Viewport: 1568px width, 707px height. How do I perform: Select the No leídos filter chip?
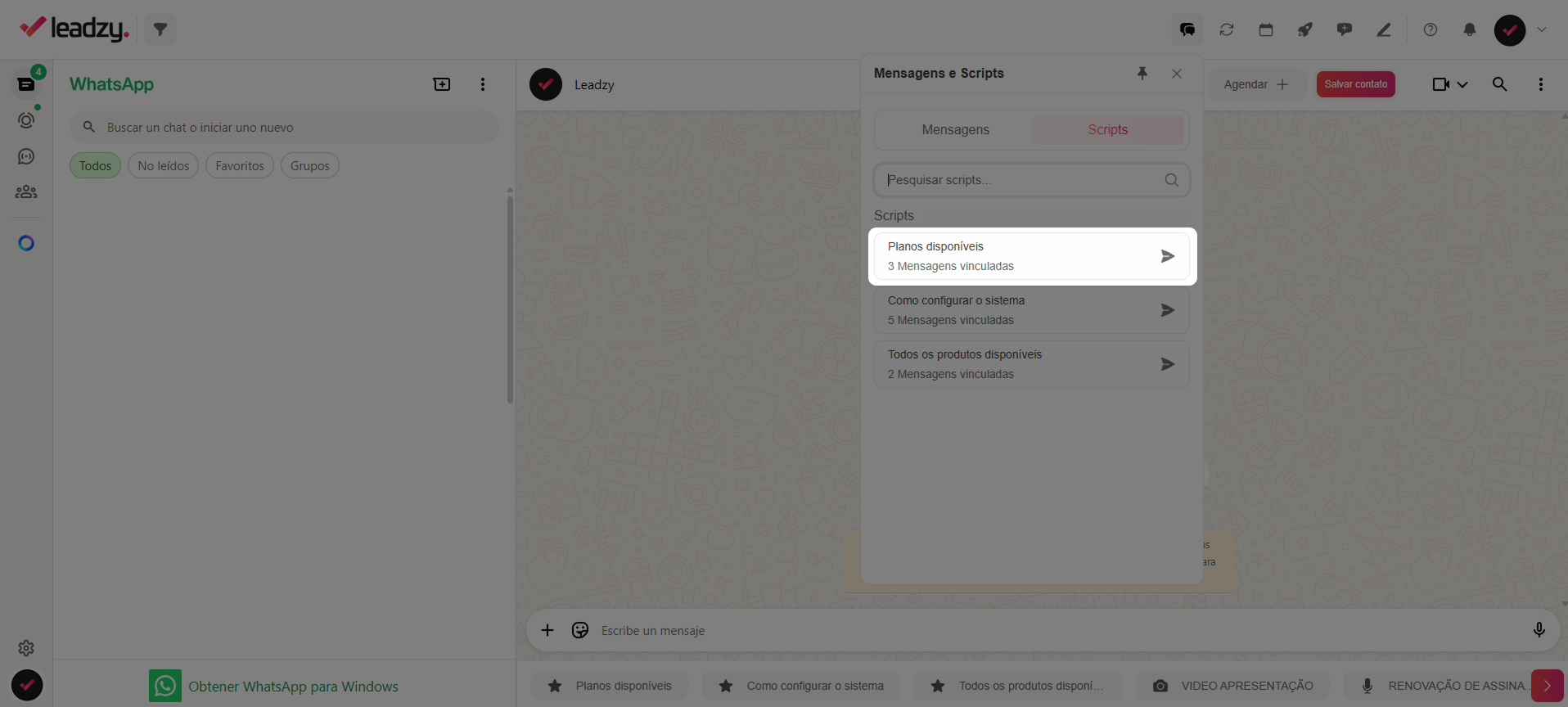pos(164,165)
